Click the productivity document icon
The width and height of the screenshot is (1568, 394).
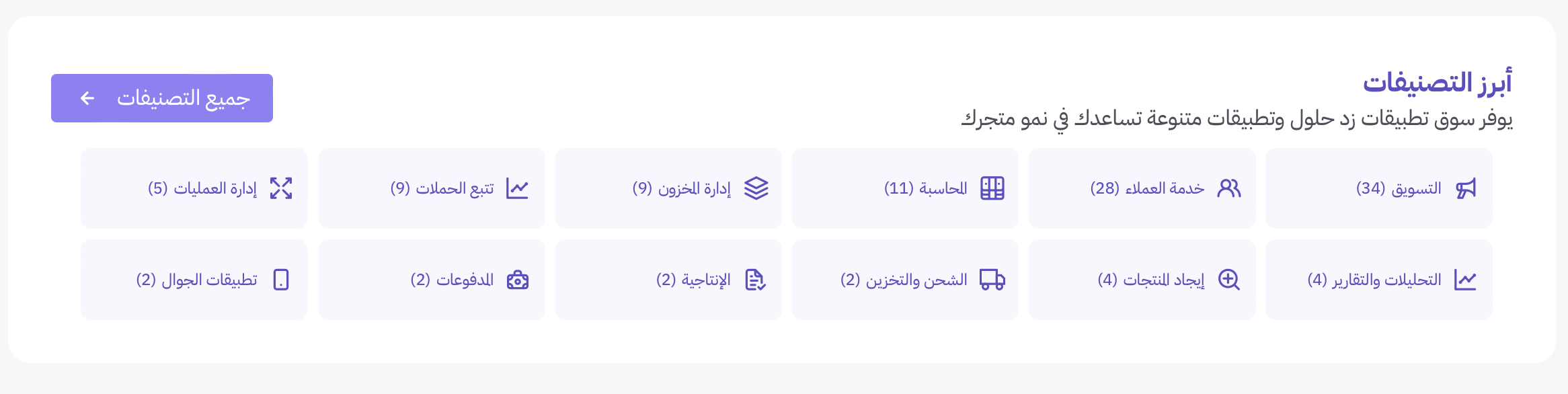[756, 280]
